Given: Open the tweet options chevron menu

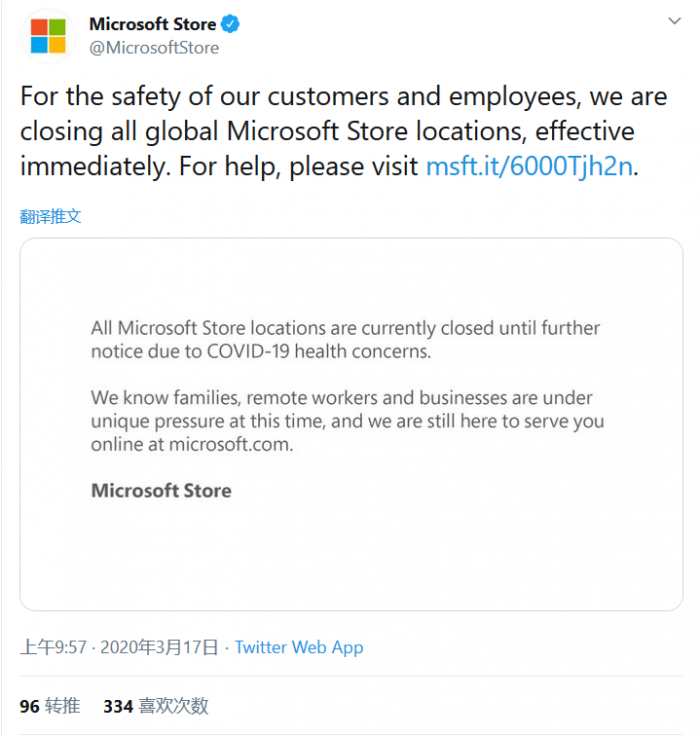Looking at the screenshot, I should [676, 21].
